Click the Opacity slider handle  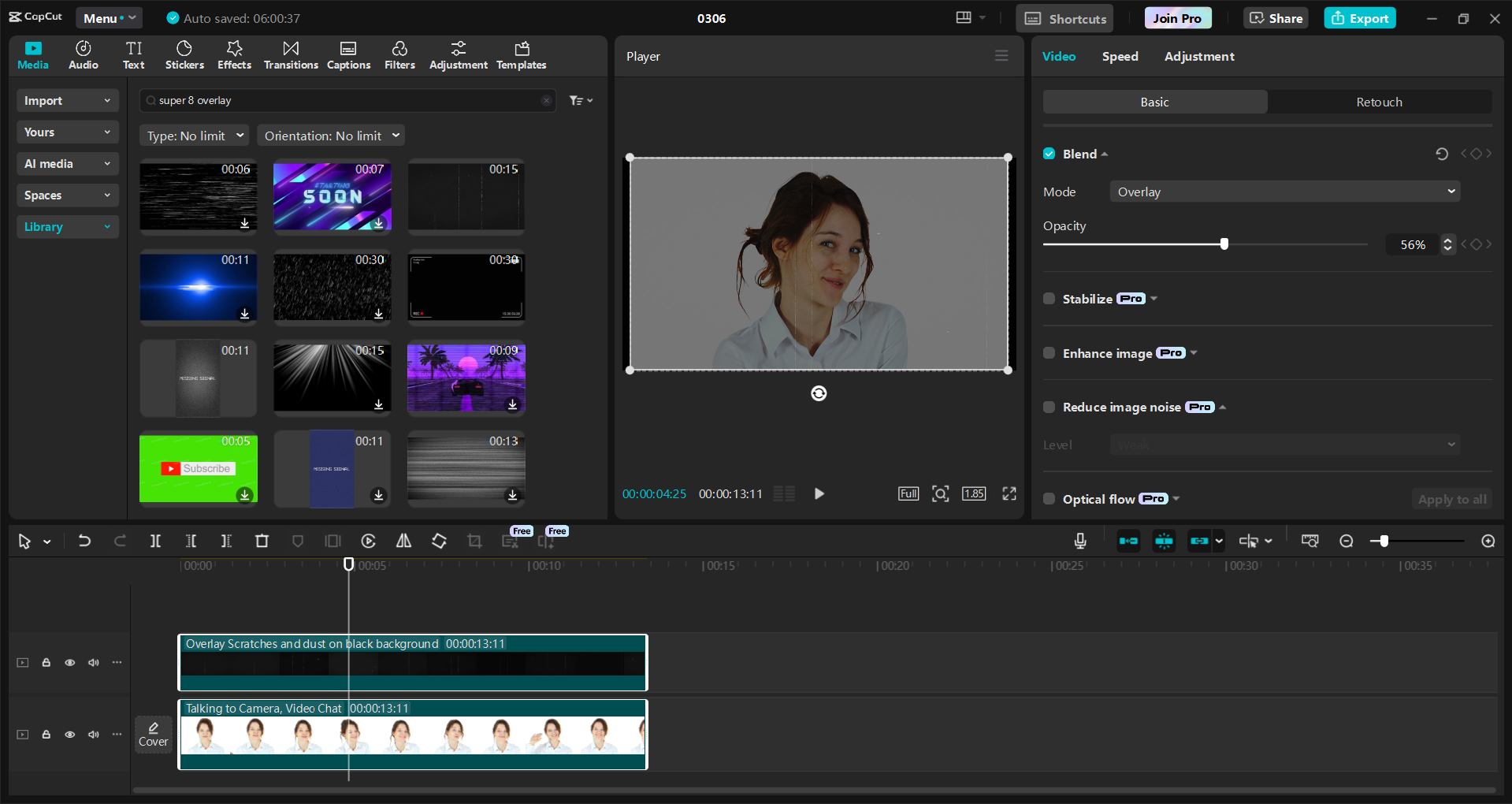[x=1224, y=244]
